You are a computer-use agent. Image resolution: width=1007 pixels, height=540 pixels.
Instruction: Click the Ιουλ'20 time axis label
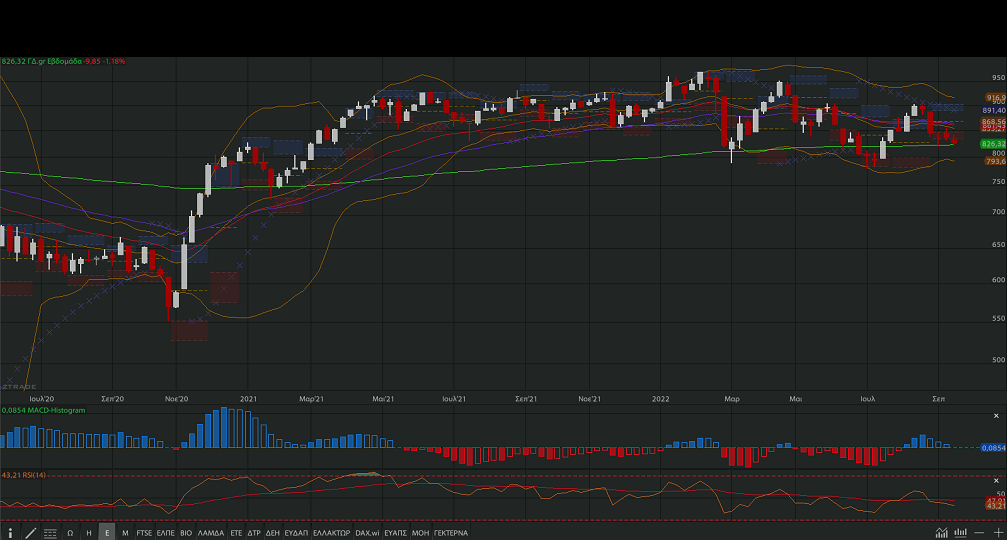(42, 399)
